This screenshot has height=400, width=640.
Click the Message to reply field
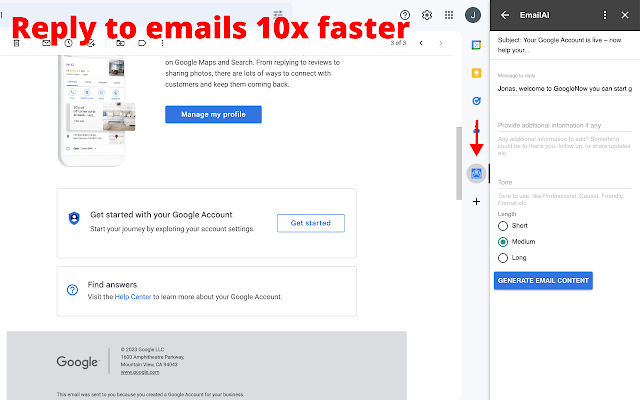pos(564,89)
